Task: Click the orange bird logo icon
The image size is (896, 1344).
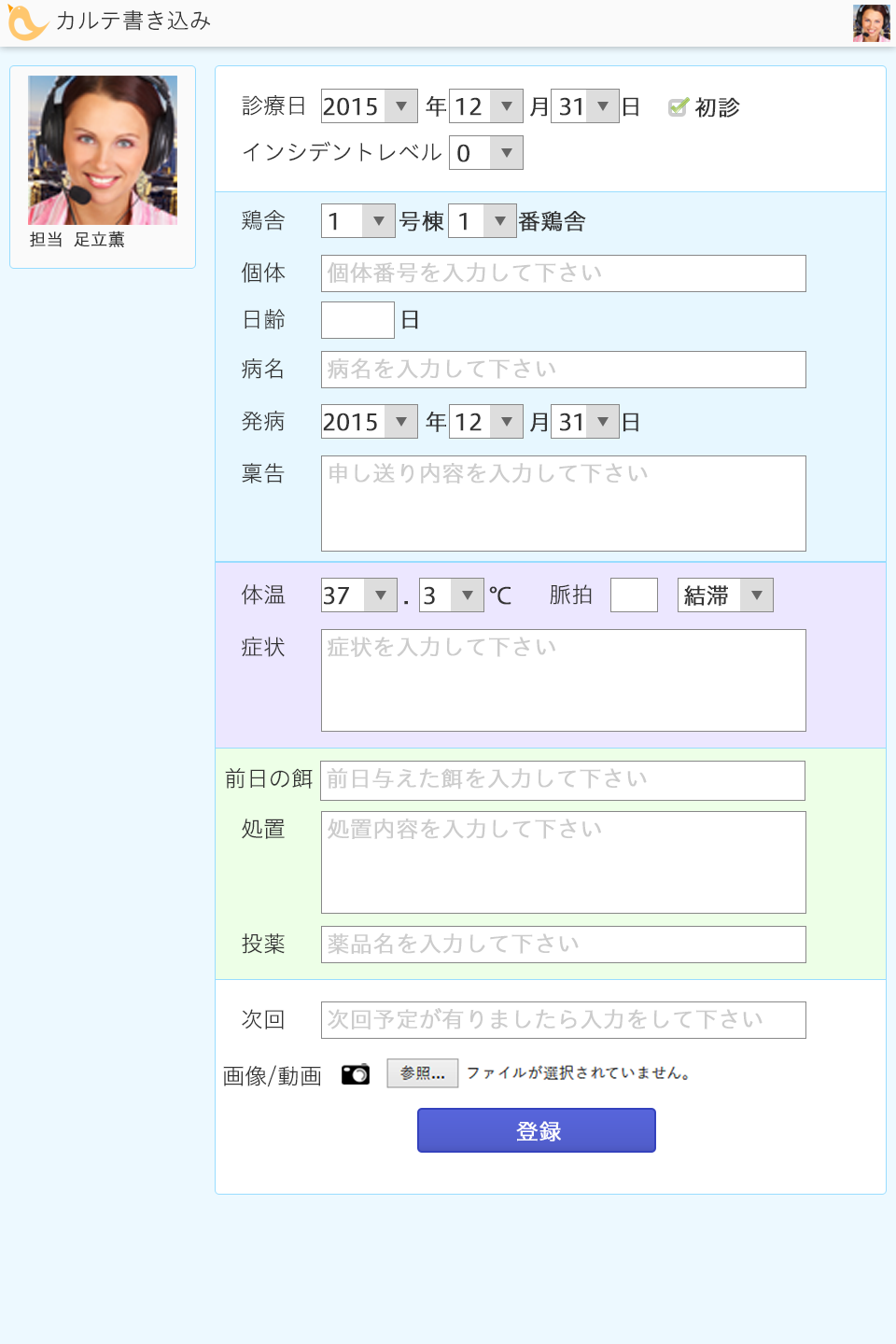Action: (x=26, y=22)
